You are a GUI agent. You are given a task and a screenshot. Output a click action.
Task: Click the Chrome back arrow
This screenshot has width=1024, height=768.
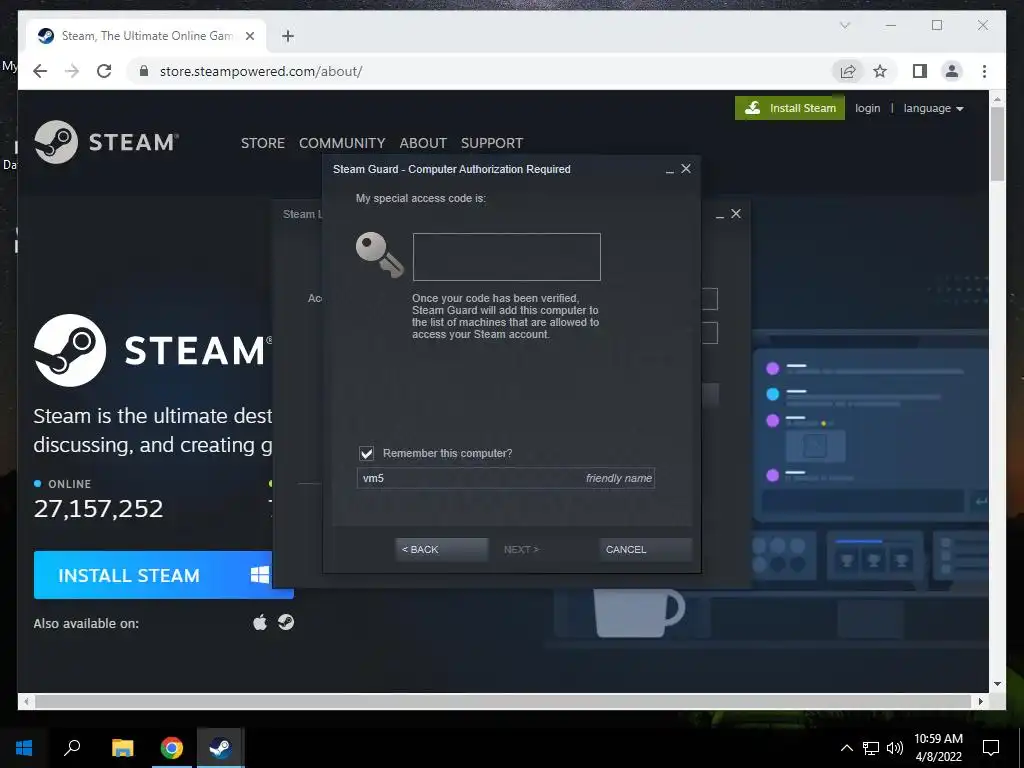pos(40,71)
